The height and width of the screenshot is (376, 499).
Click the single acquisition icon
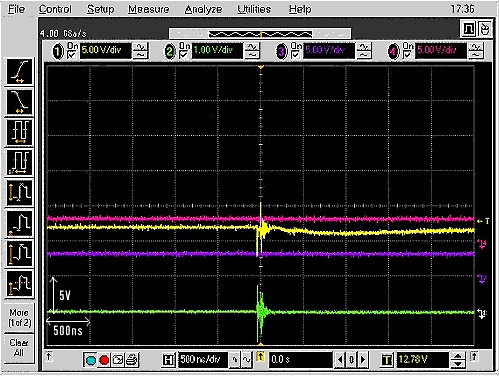pos(118,360)
